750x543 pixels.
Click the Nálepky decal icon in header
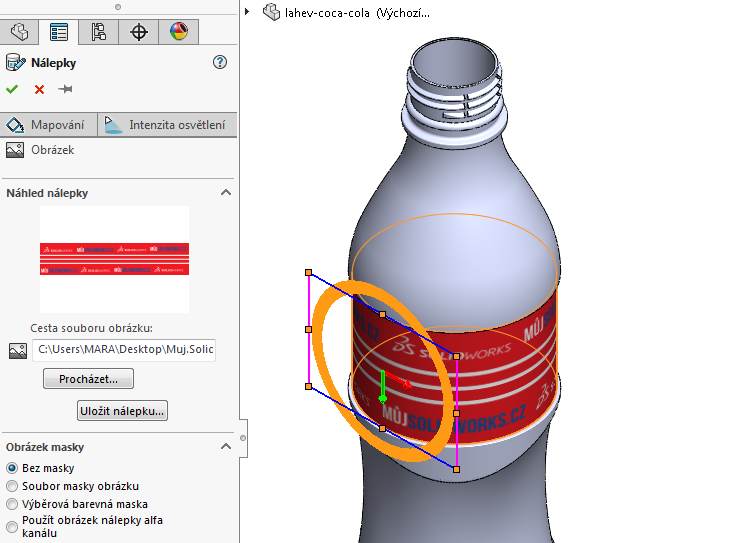(15, 63)
